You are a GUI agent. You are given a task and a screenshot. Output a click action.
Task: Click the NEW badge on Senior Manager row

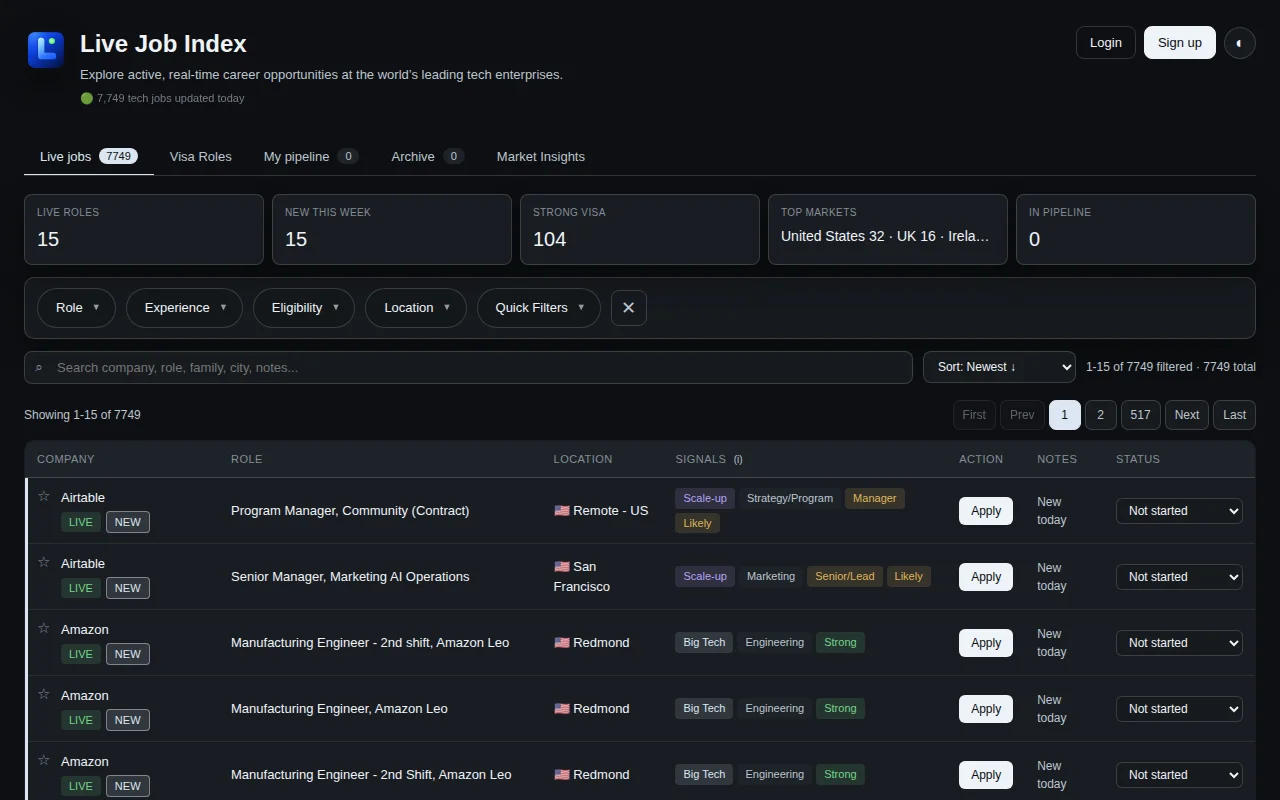pyautogui.click(x=128, y=588)
